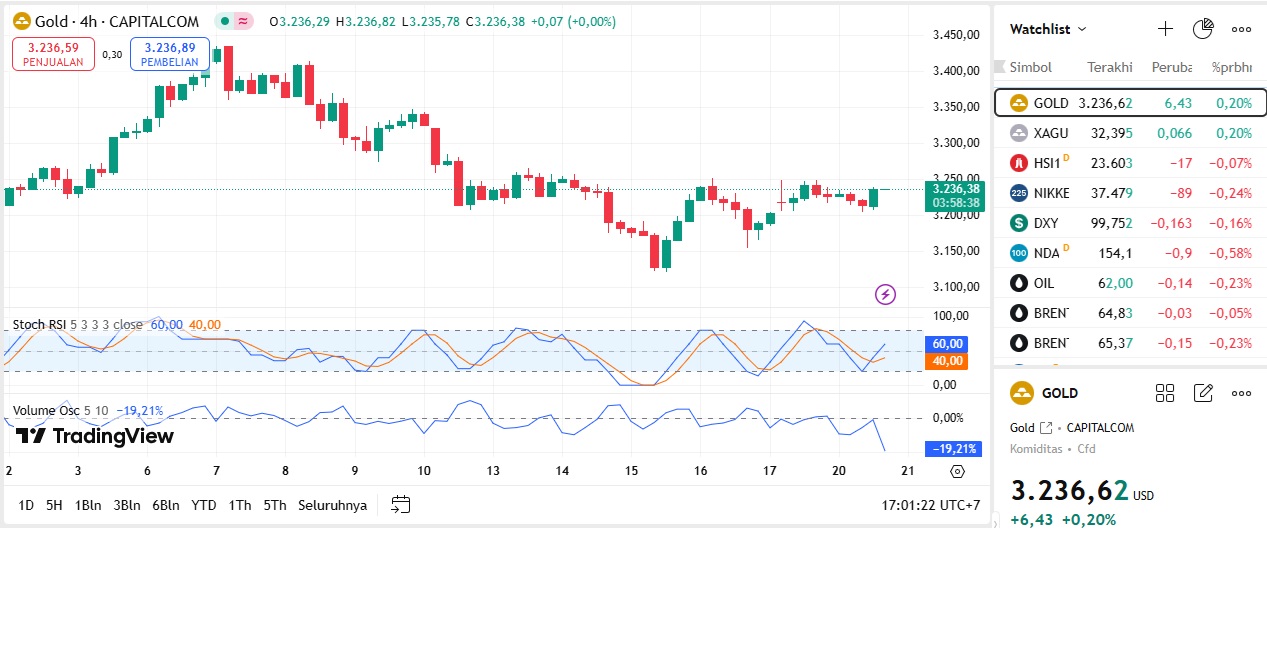The width and height of the screenshot is (1267, 648).
Task: Click the external link icon beside Gold
Action: (1046, 428)
